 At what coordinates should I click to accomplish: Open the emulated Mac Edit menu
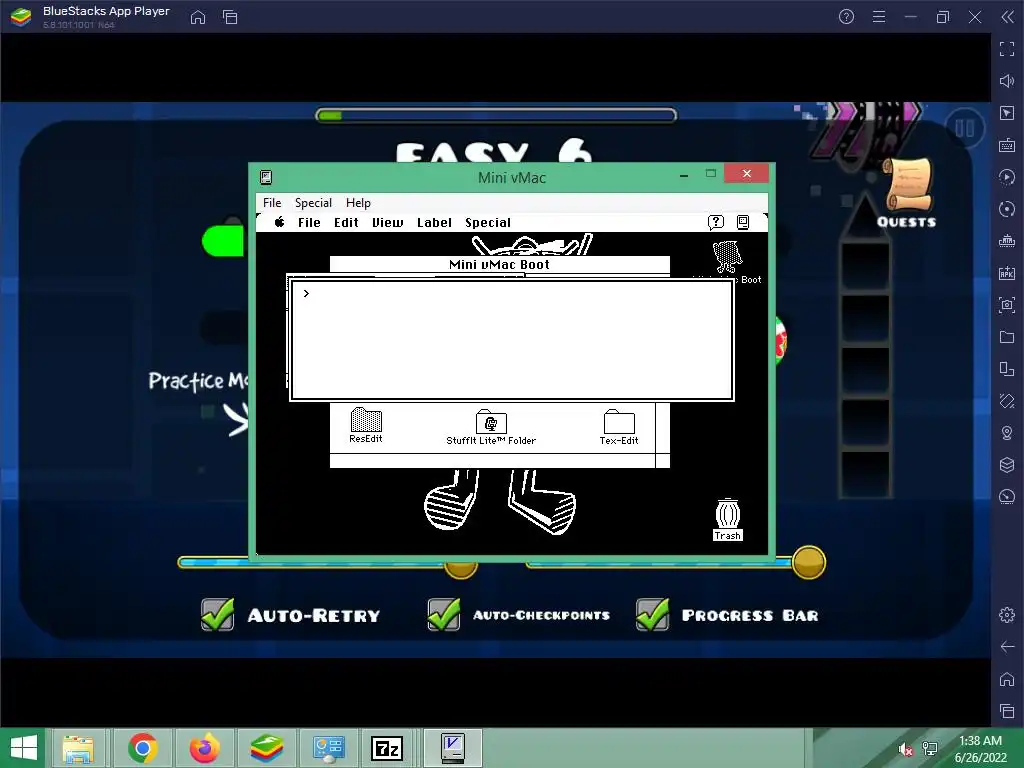(346, 223)
